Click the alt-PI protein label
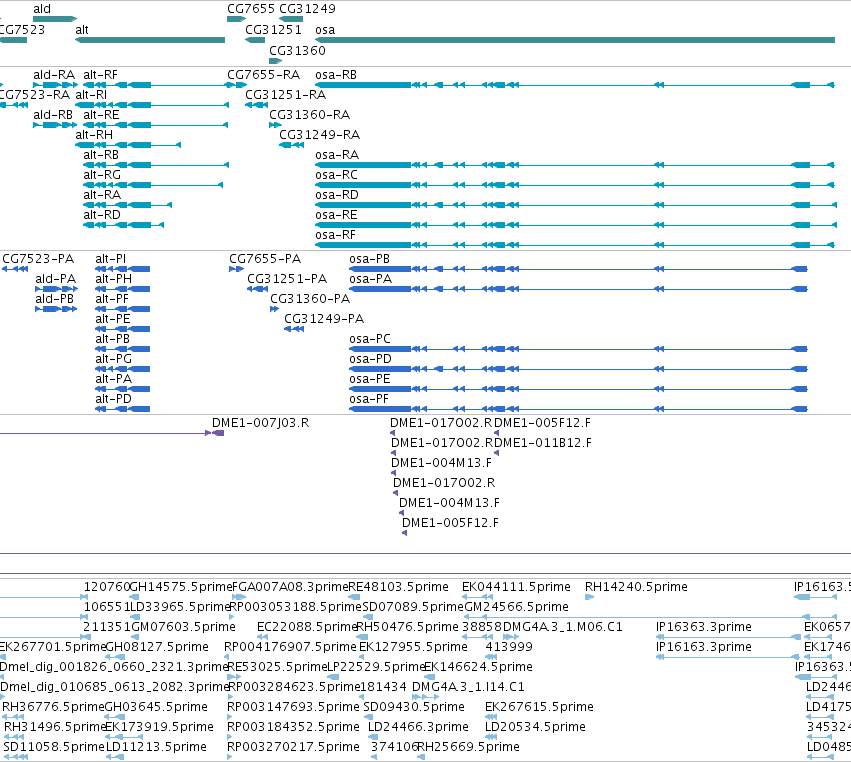The height and width of the screenshot is (762, 851). (110, 259)
